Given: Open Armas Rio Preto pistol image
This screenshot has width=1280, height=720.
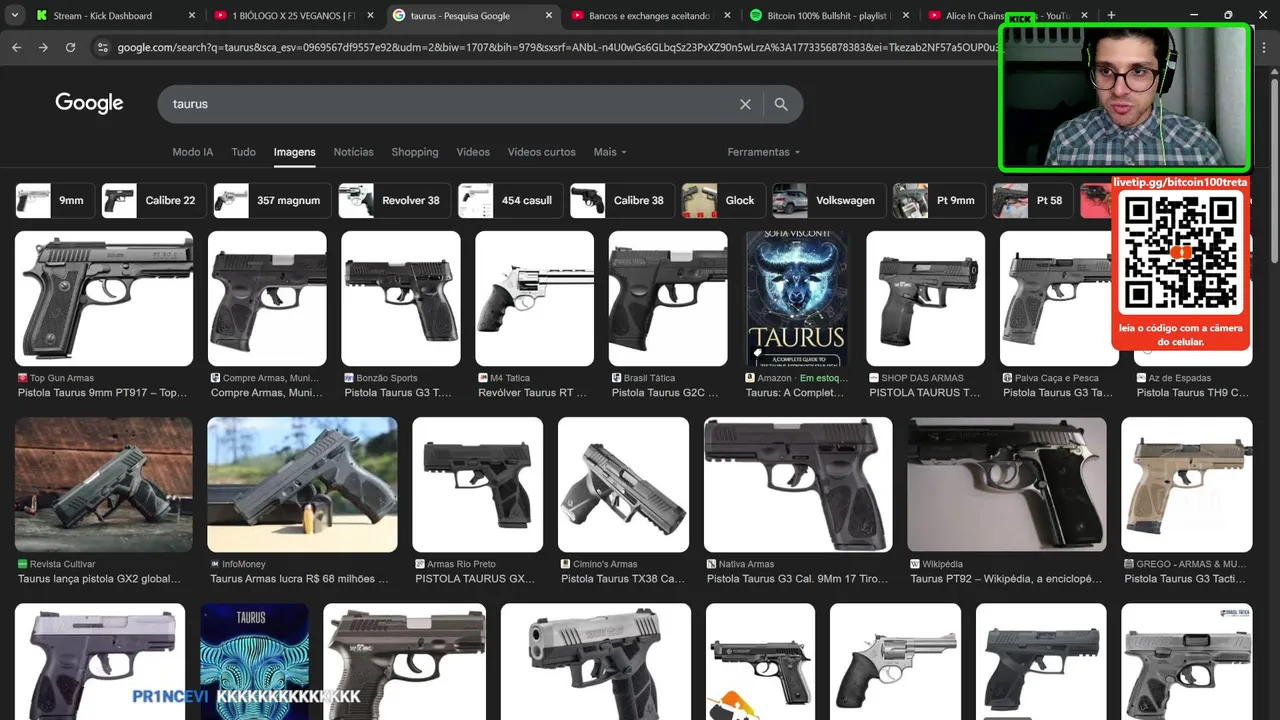Looking at the screenshot, I should point(478,485).
